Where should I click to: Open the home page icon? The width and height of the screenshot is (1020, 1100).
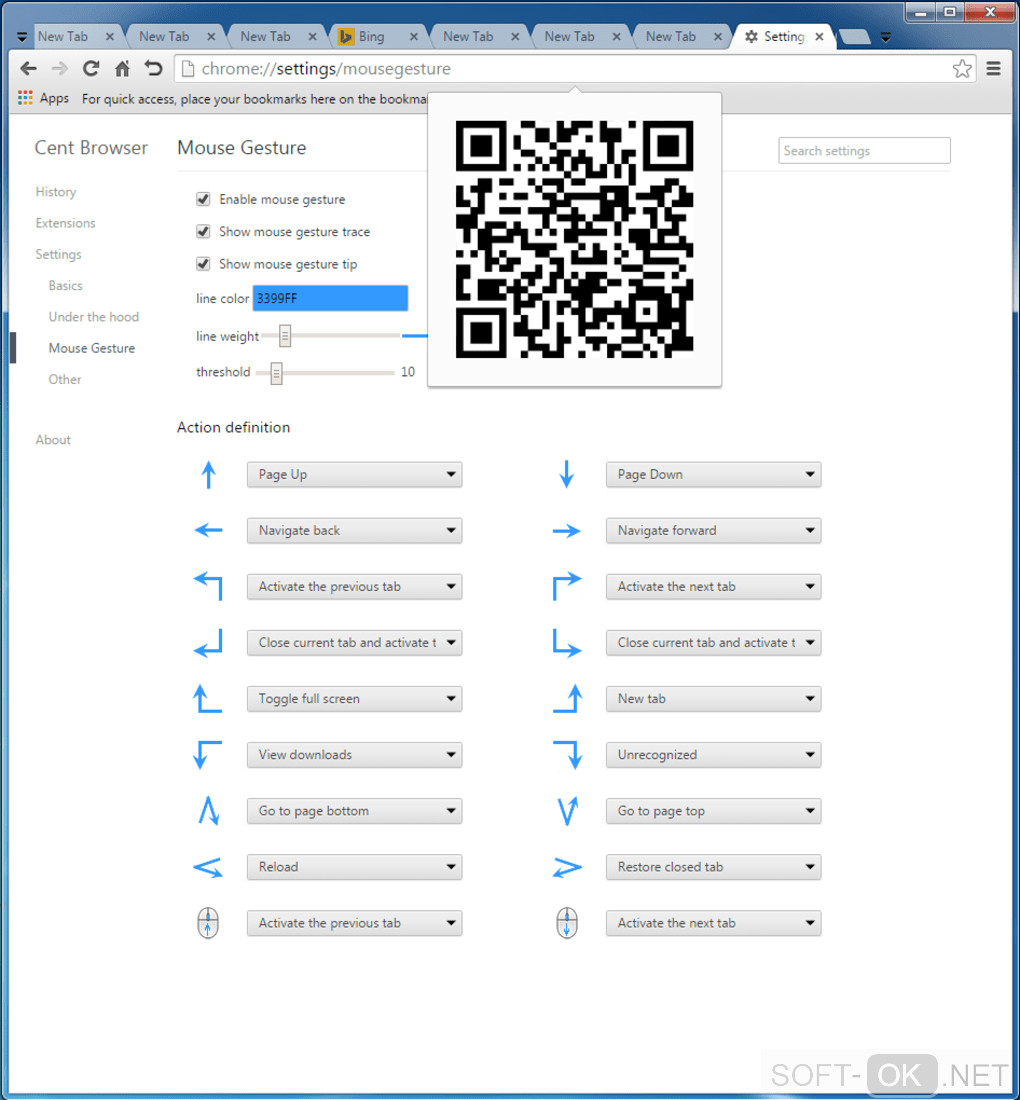[x=122, y=69]
